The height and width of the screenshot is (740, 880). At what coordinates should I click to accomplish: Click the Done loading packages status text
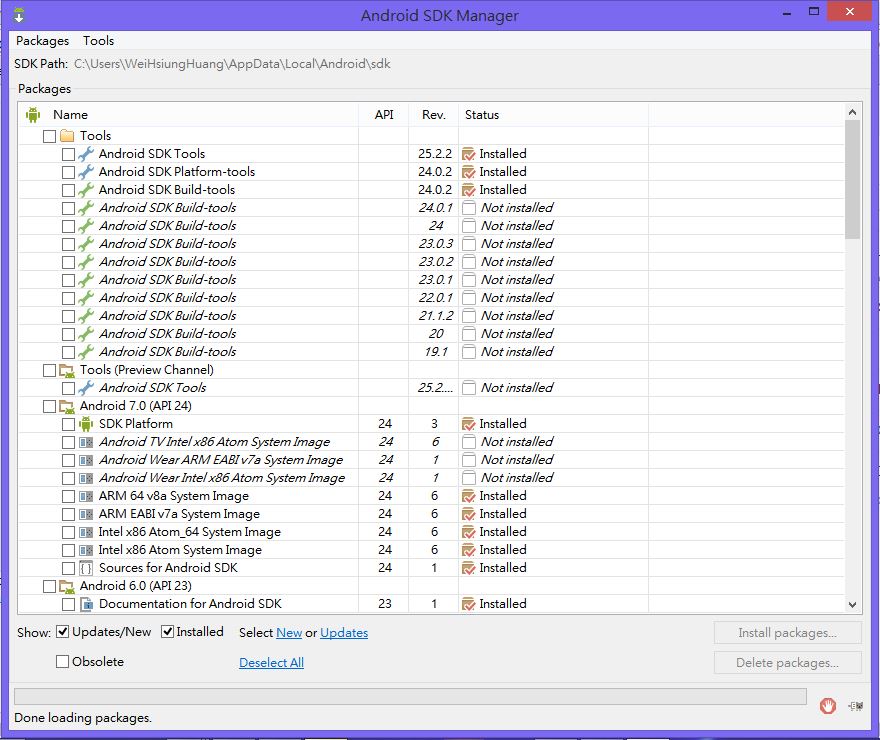coord(83,718)
